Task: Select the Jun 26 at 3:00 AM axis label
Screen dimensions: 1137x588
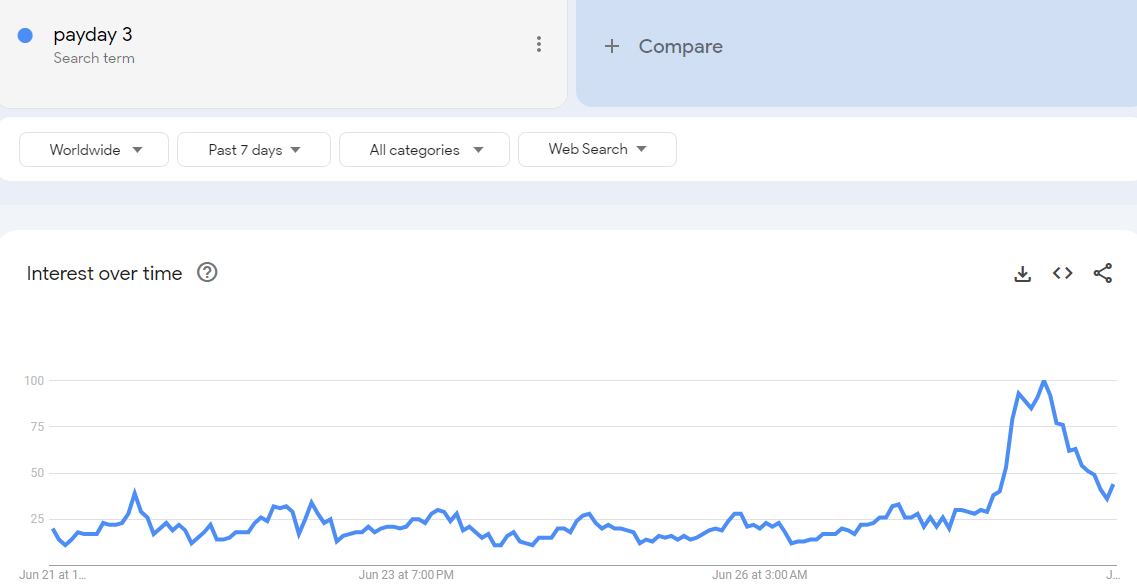Action: point(760,575)
